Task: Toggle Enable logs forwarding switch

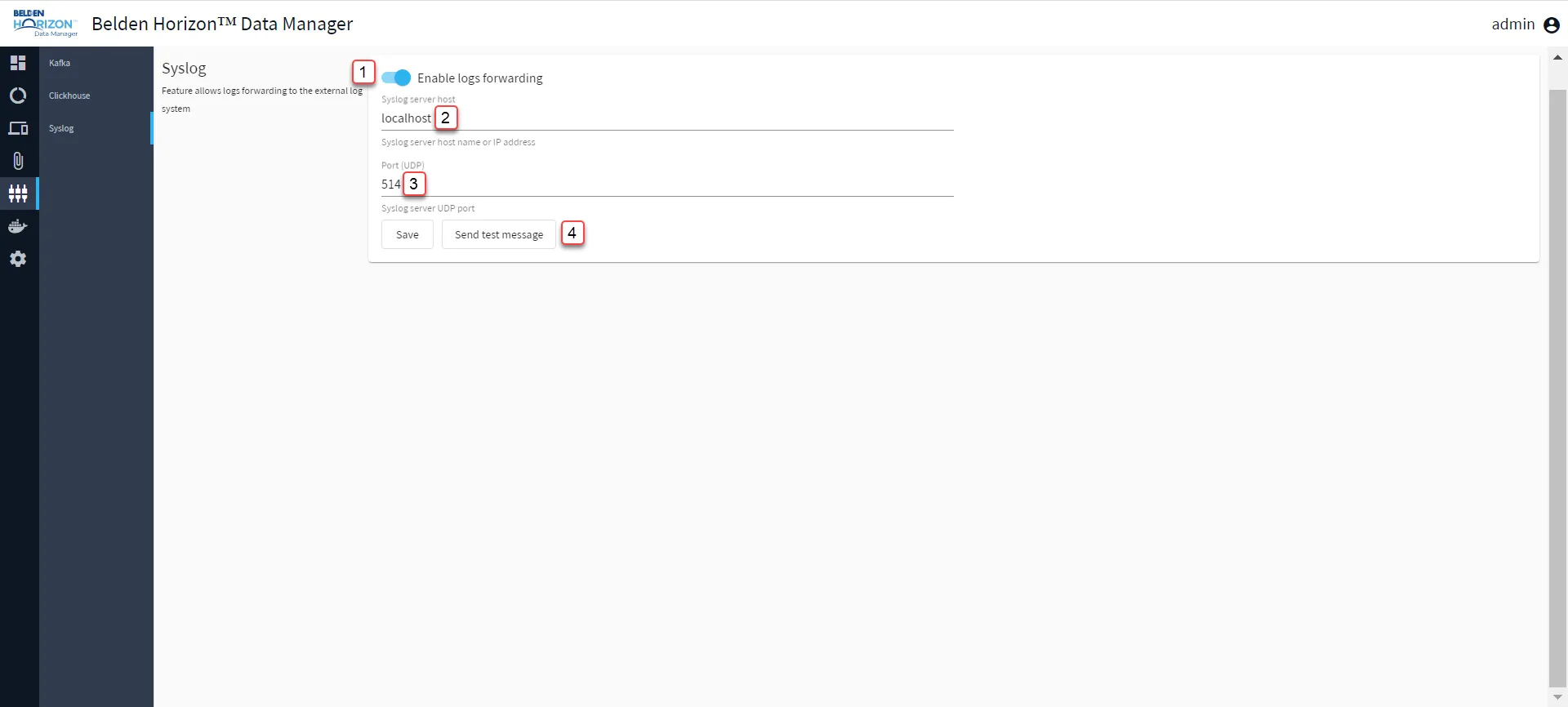Action: coord(396,78)
